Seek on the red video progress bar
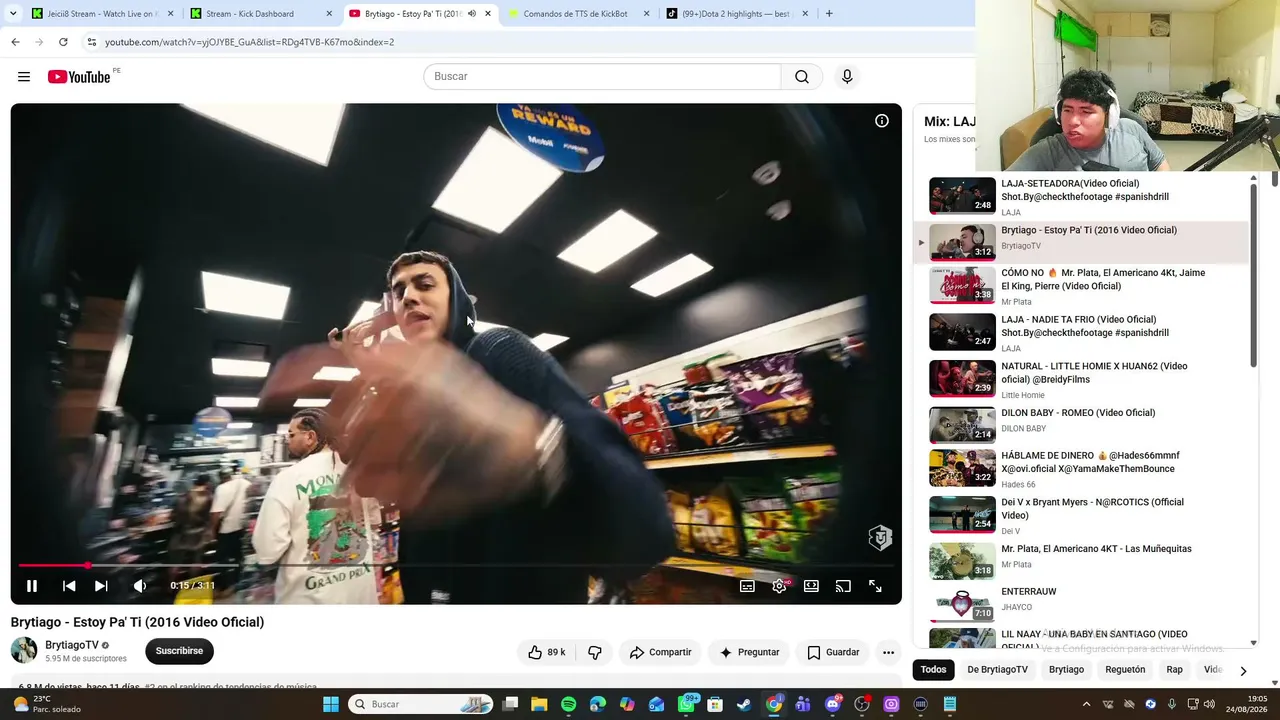This screenshot has width=1280, height=720. pos(456,566)
